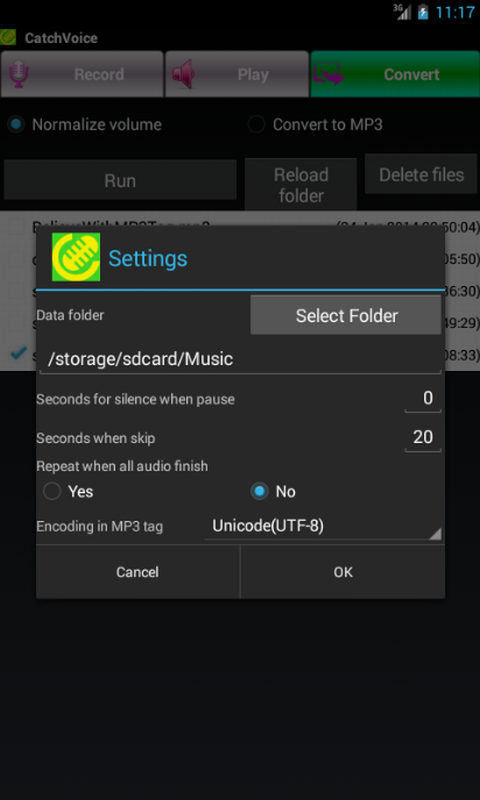
Task: Click the Select Folder button
Action: coord(346,315)
